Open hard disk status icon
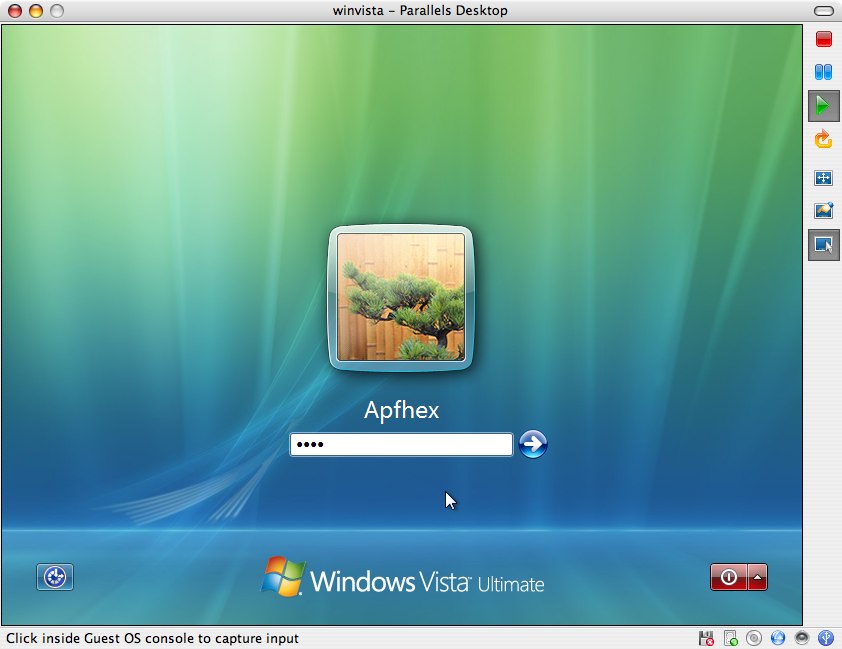842x649 pixels. pos(730,638)
